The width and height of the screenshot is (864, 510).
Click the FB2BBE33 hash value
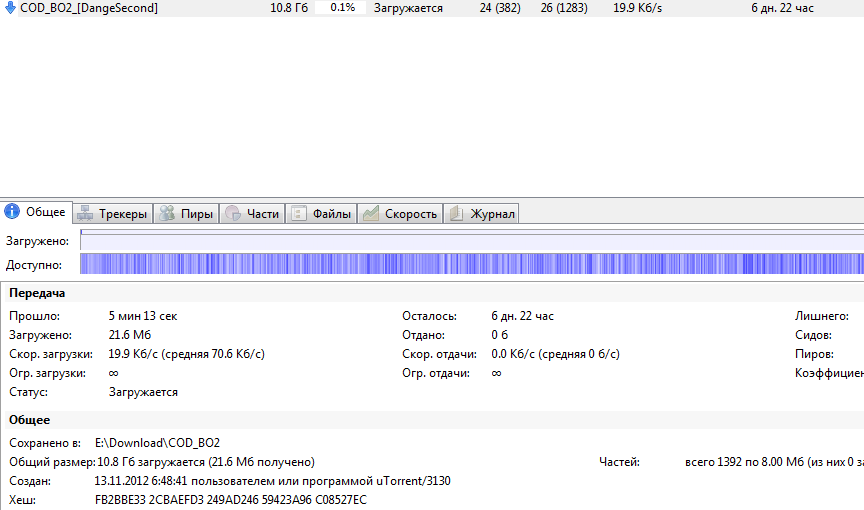coord(230,500)
